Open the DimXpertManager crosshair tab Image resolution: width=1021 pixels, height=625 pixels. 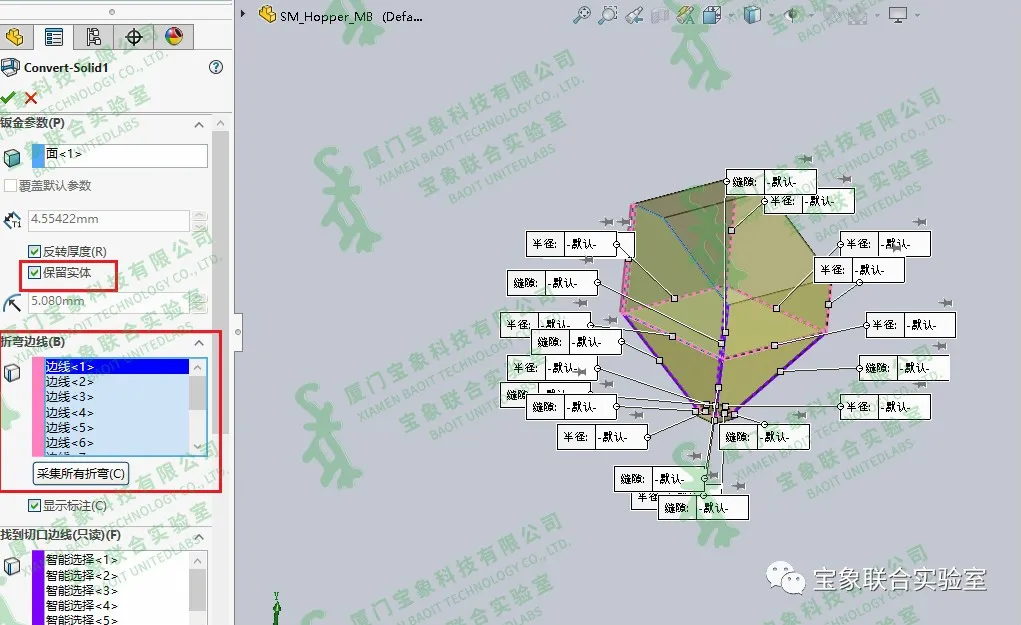133,37
